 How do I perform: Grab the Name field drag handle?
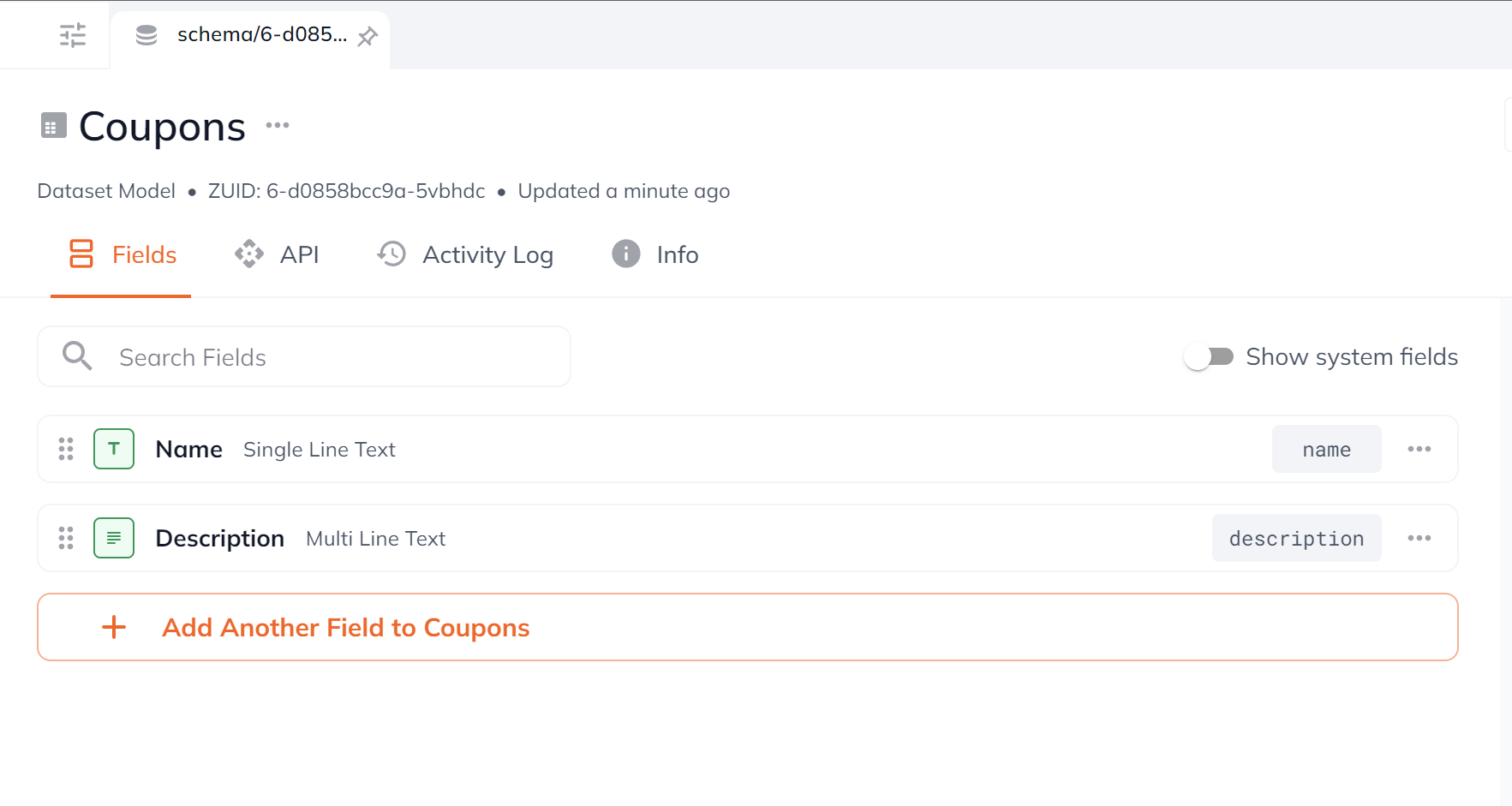[66, 449]
